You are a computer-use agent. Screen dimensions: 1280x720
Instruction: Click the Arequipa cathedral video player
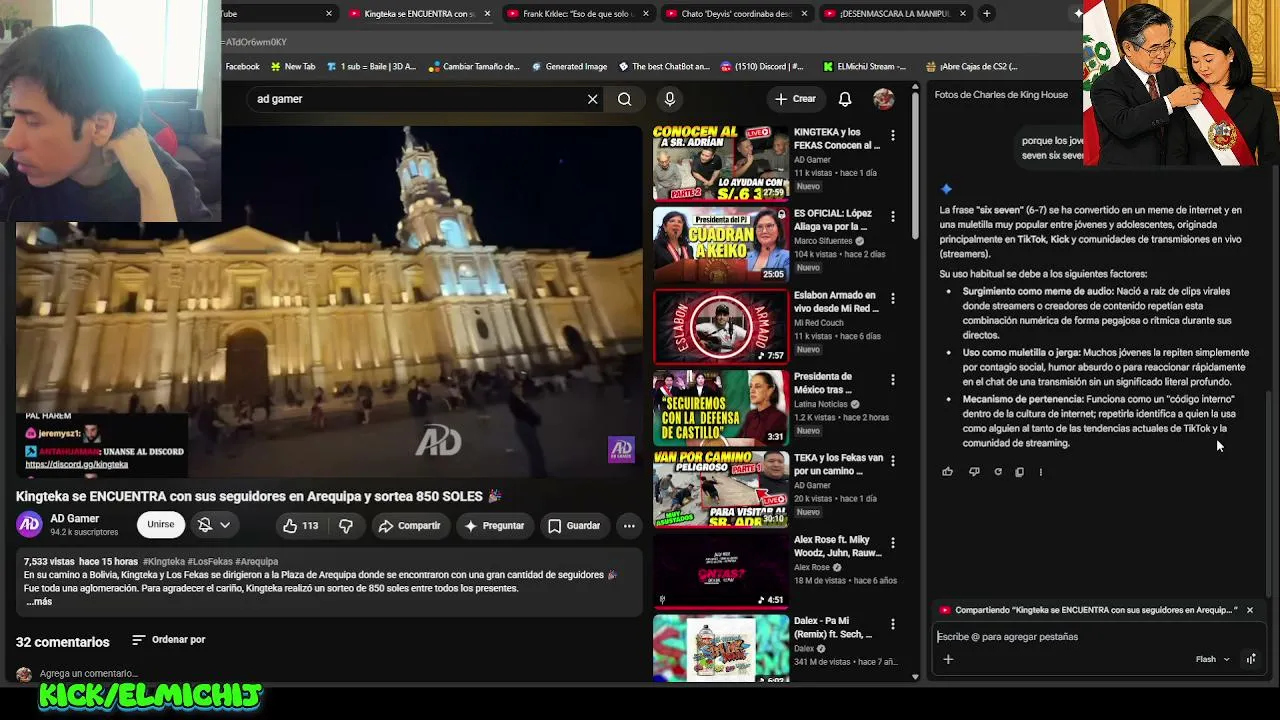pyautogui.click(x=330, y=302)
